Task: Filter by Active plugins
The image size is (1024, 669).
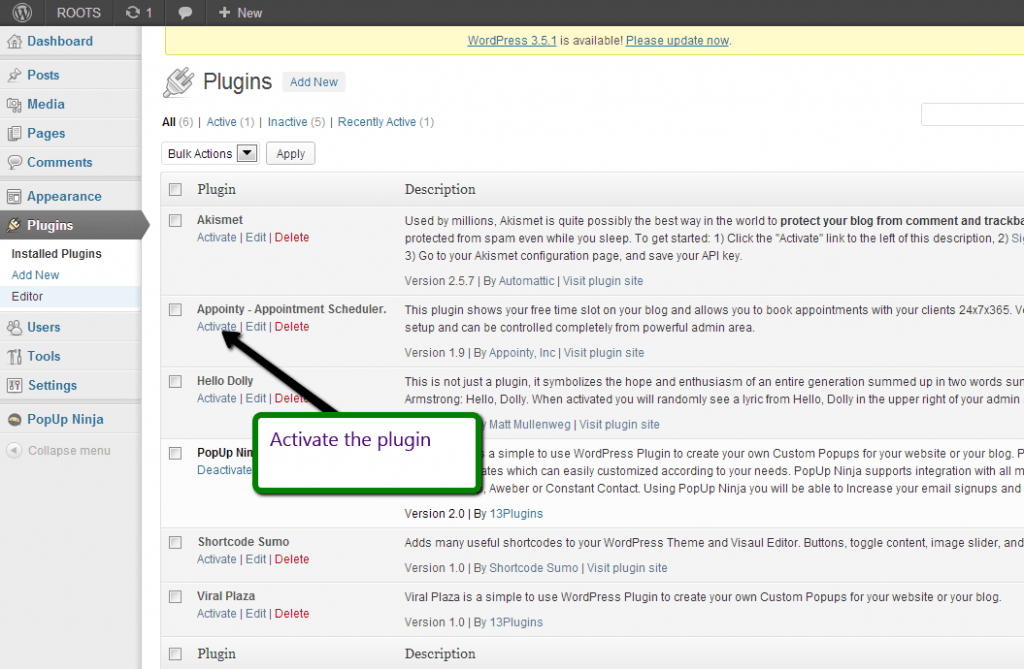Action: click(x=221, y=122)
